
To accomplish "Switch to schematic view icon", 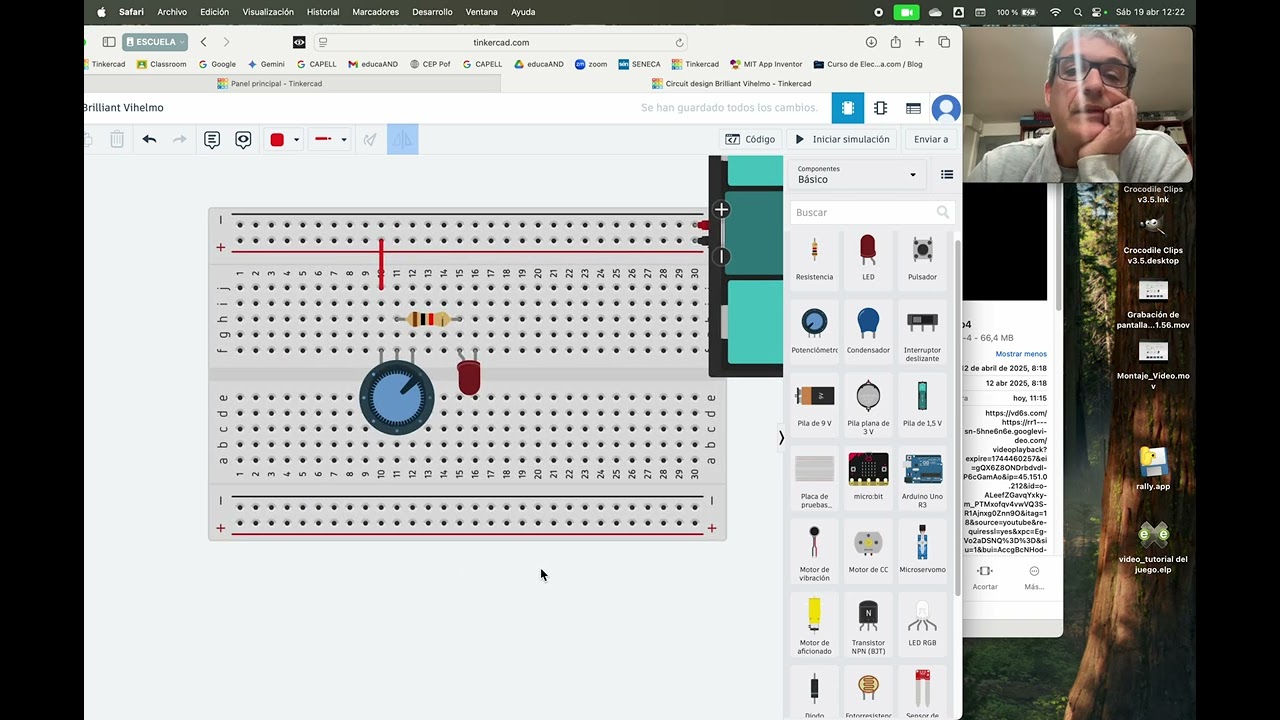I will pos(880,108).
